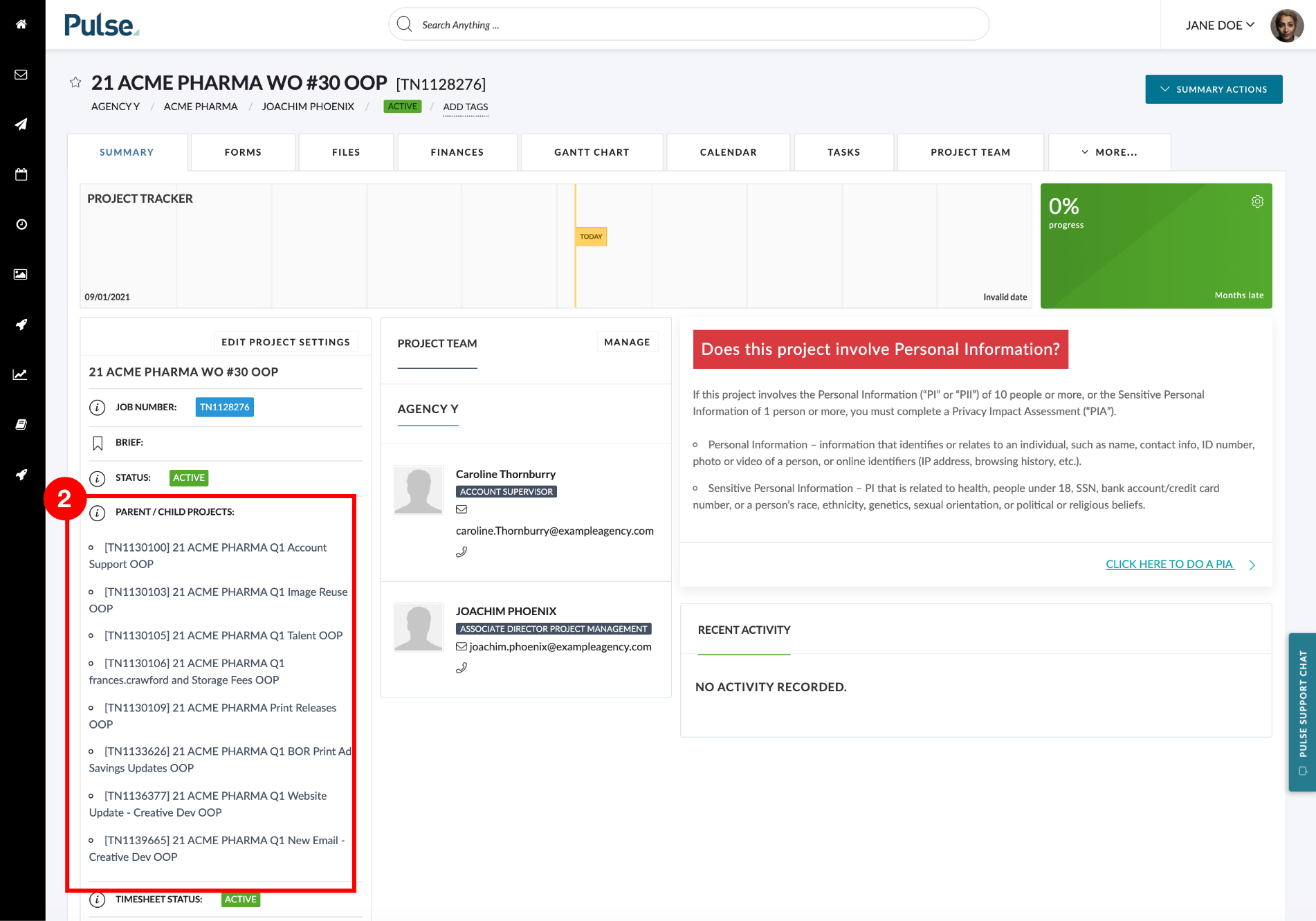Click the upper rocket icon in the sidebar
This screenshot has height=921, width=1316.
click(21, 325)
